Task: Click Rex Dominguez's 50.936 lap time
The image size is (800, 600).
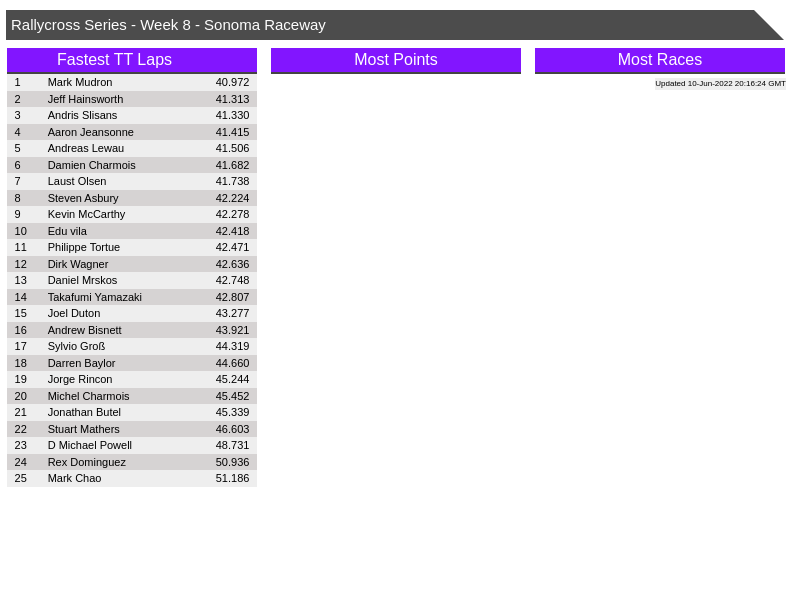Action: (x=232, y=462)
